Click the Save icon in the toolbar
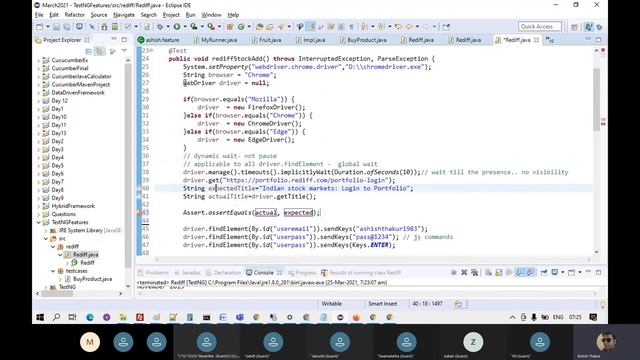This screenshot has width=640, height=360. click(56, 27)
